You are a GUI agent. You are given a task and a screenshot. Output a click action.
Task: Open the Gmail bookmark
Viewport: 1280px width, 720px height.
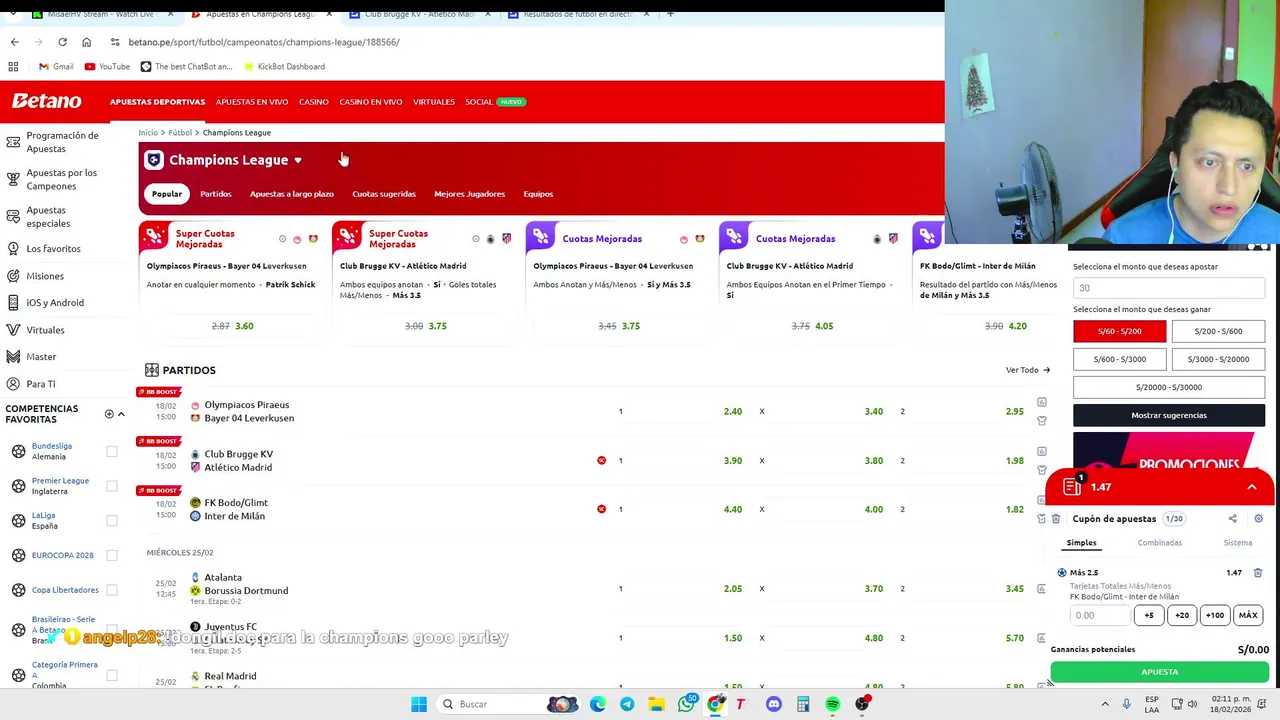tap(56, 66)
